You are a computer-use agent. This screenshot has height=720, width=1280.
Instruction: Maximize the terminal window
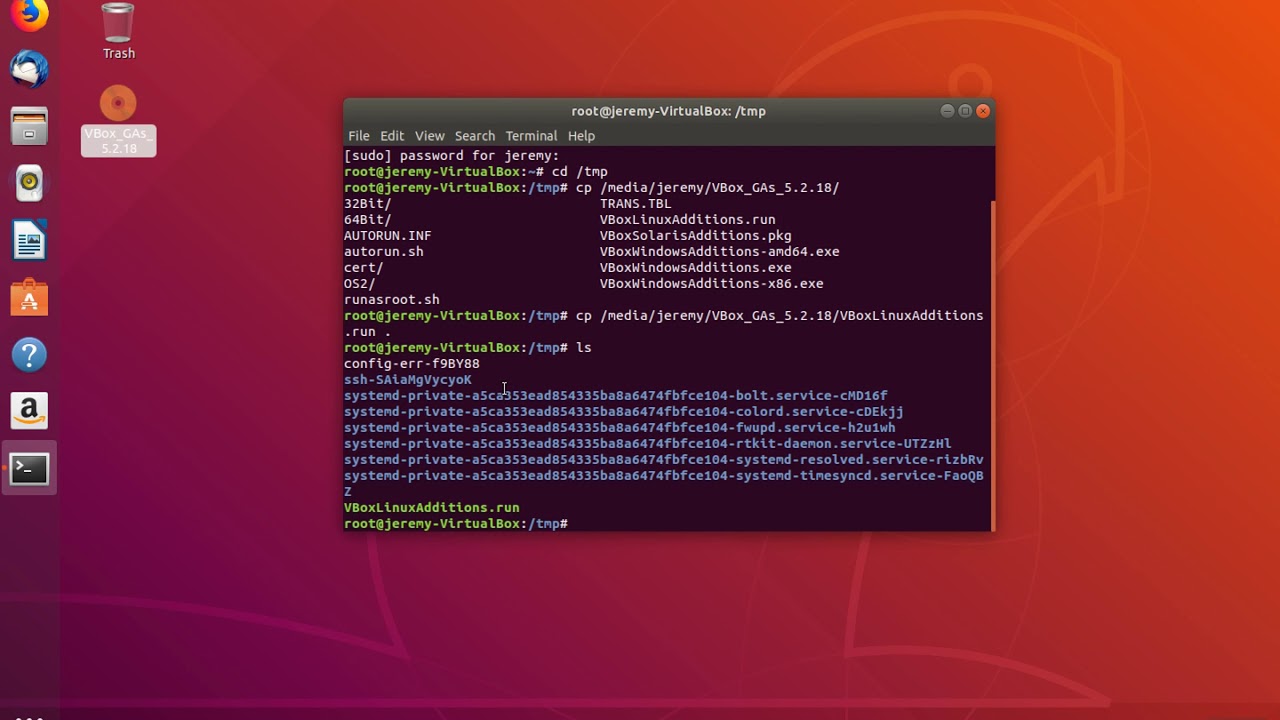pos(965,111)
